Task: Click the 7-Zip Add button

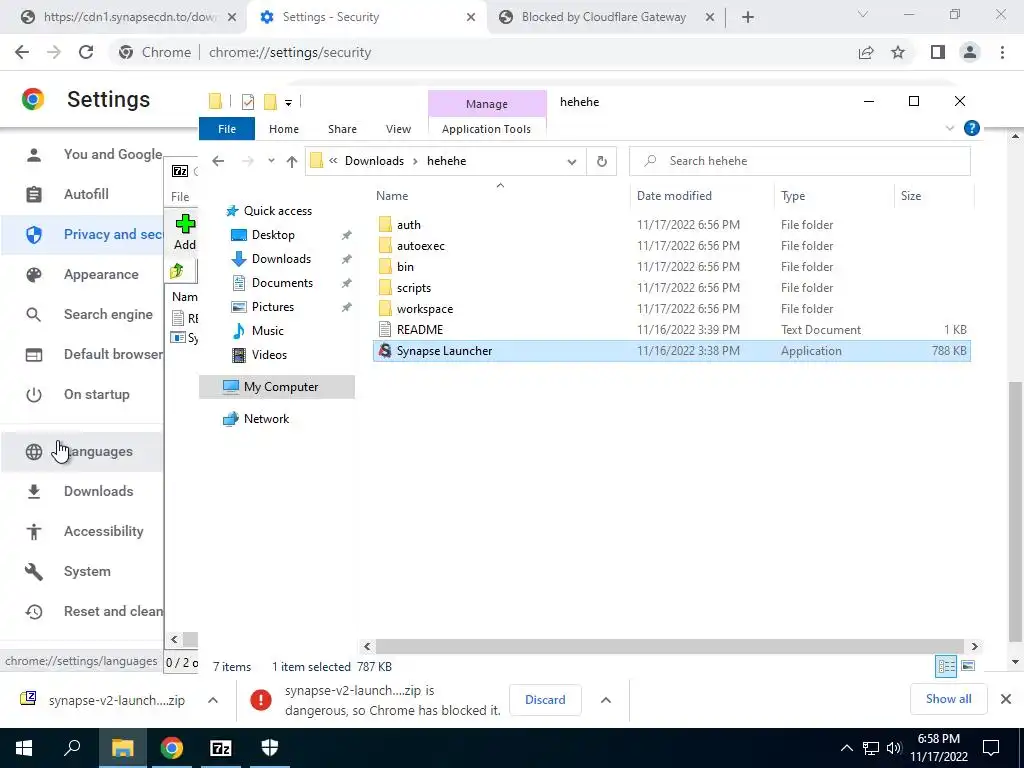Action: pos(185,232)
